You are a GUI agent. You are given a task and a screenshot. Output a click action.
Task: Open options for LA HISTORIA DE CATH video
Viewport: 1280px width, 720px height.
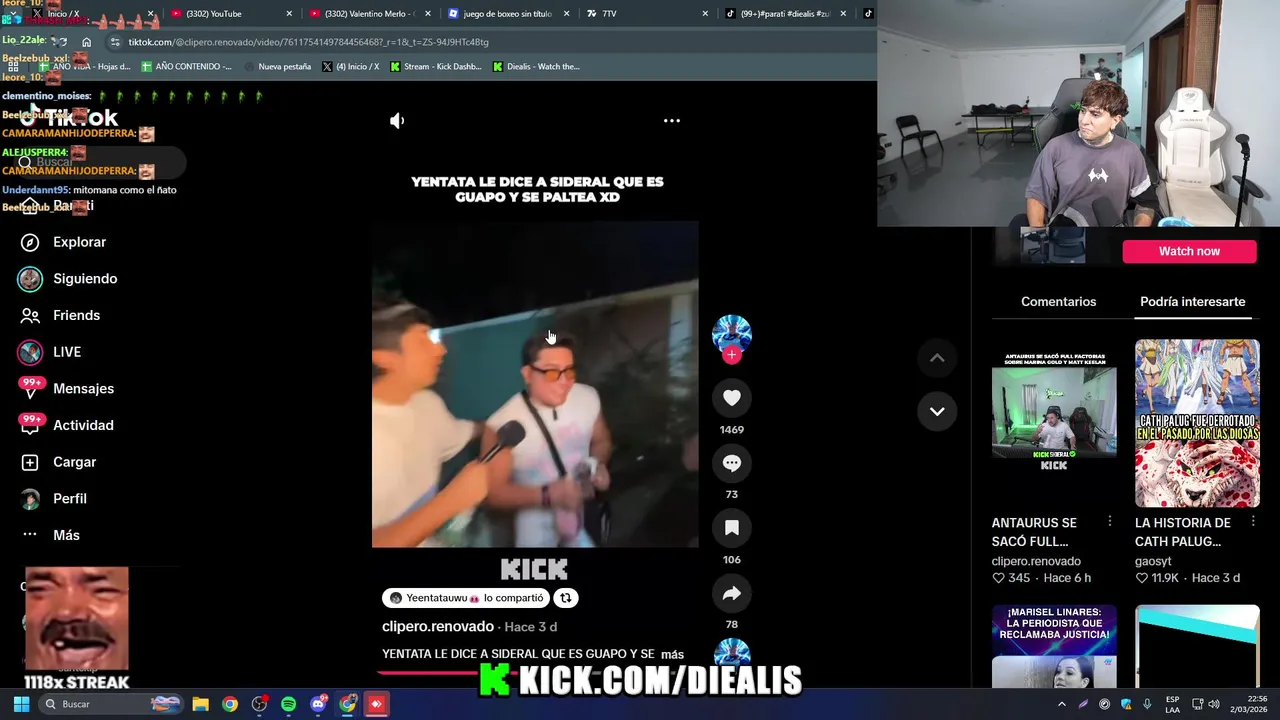click(x=1253, y=522)
